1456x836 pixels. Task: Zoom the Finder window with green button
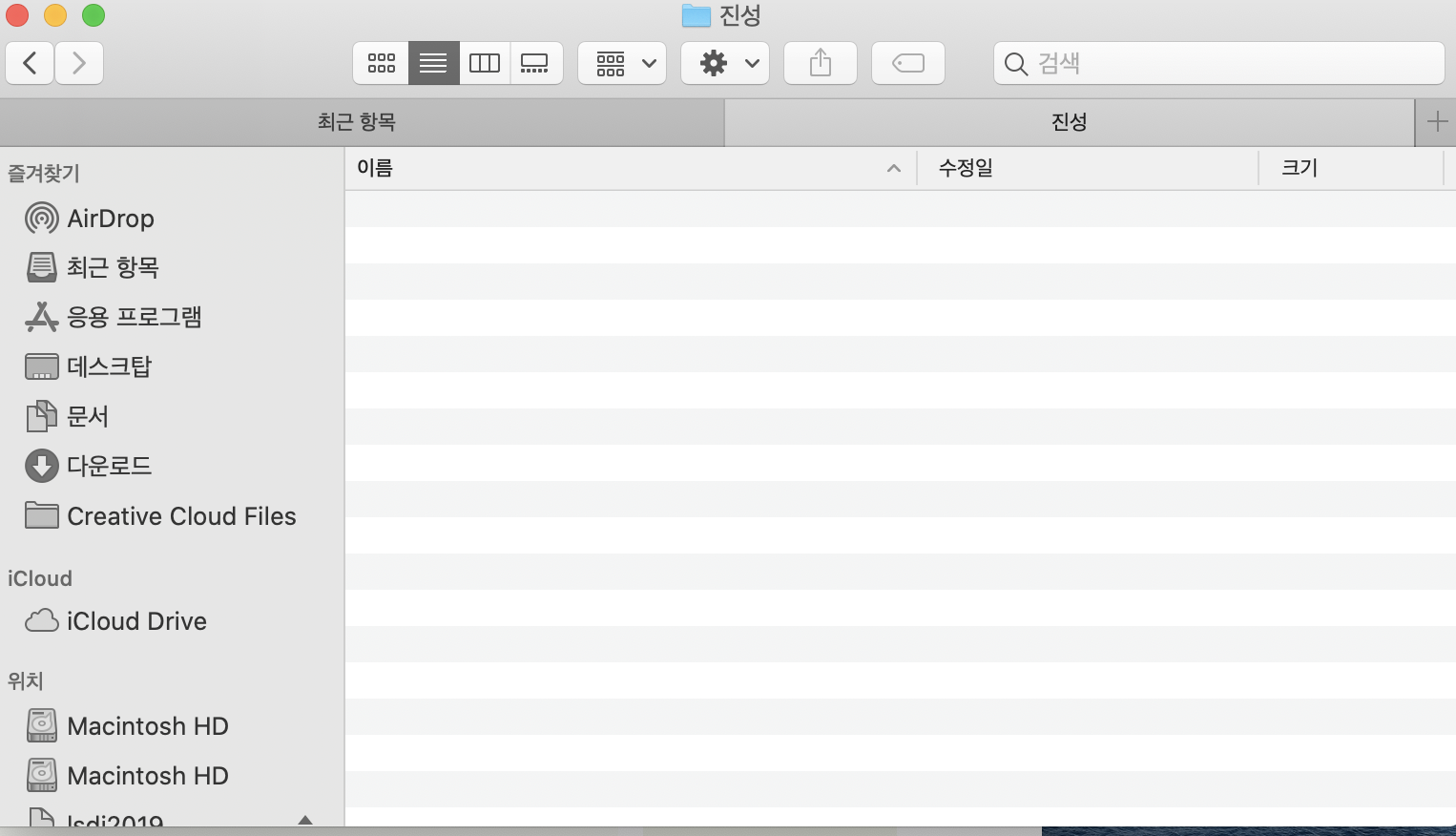tap(94, 15)
